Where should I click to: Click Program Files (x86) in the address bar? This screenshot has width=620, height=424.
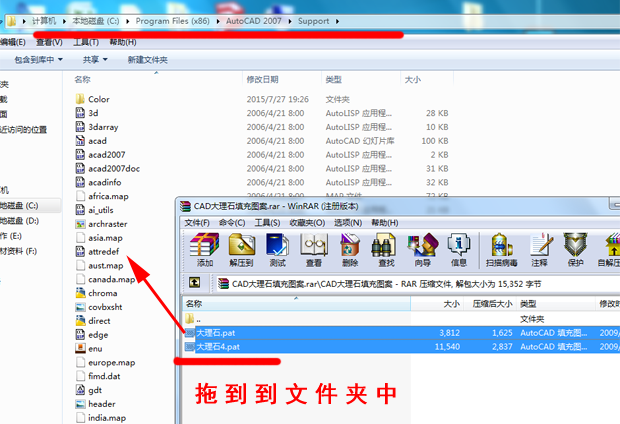tap(172, 21)
